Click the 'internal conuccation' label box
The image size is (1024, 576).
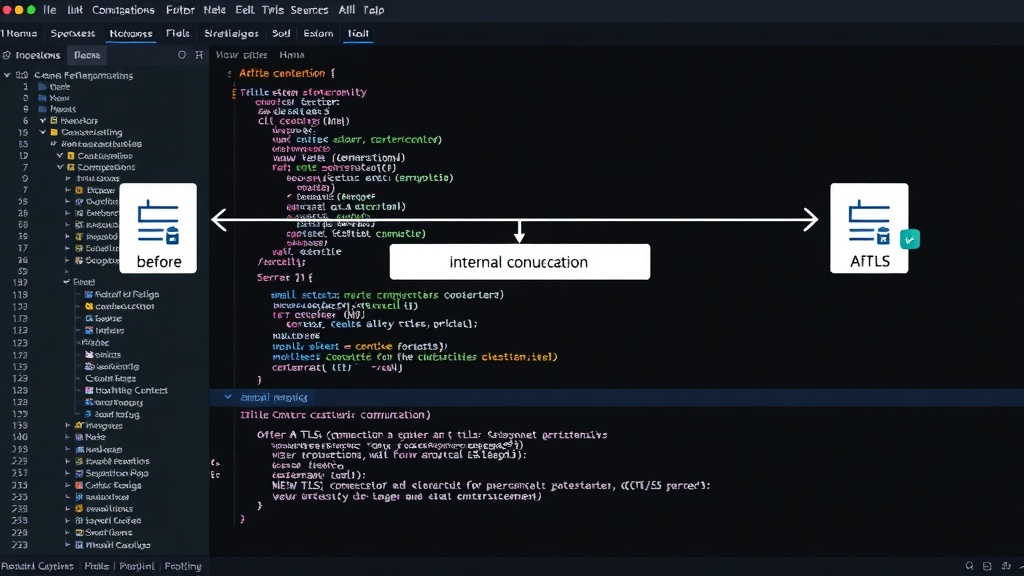coord(519,262)
